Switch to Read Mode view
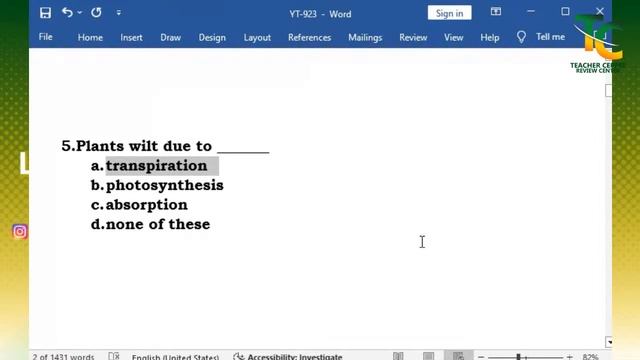 pos(398,356)
